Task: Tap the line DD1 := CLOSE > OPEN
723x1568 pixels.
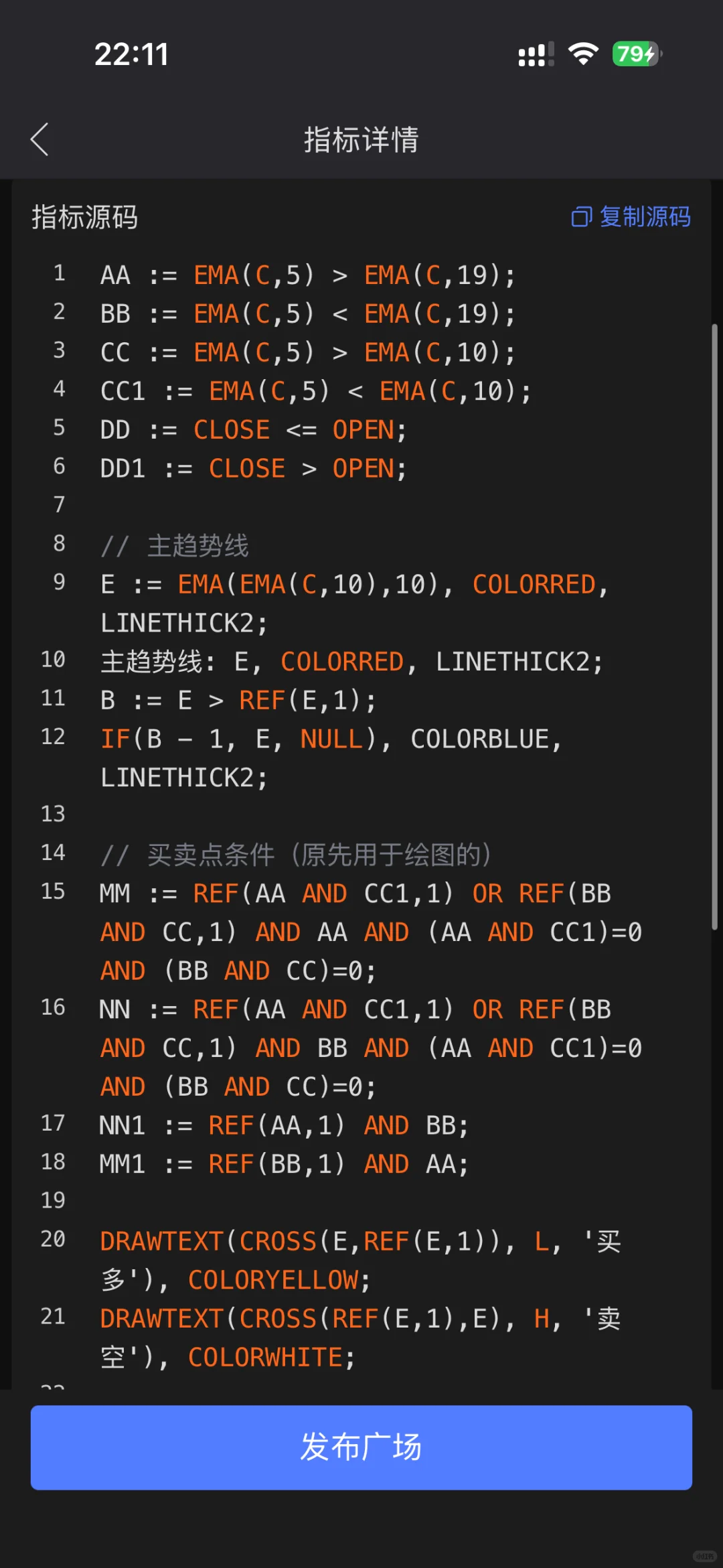Action: tap(254, 469)
